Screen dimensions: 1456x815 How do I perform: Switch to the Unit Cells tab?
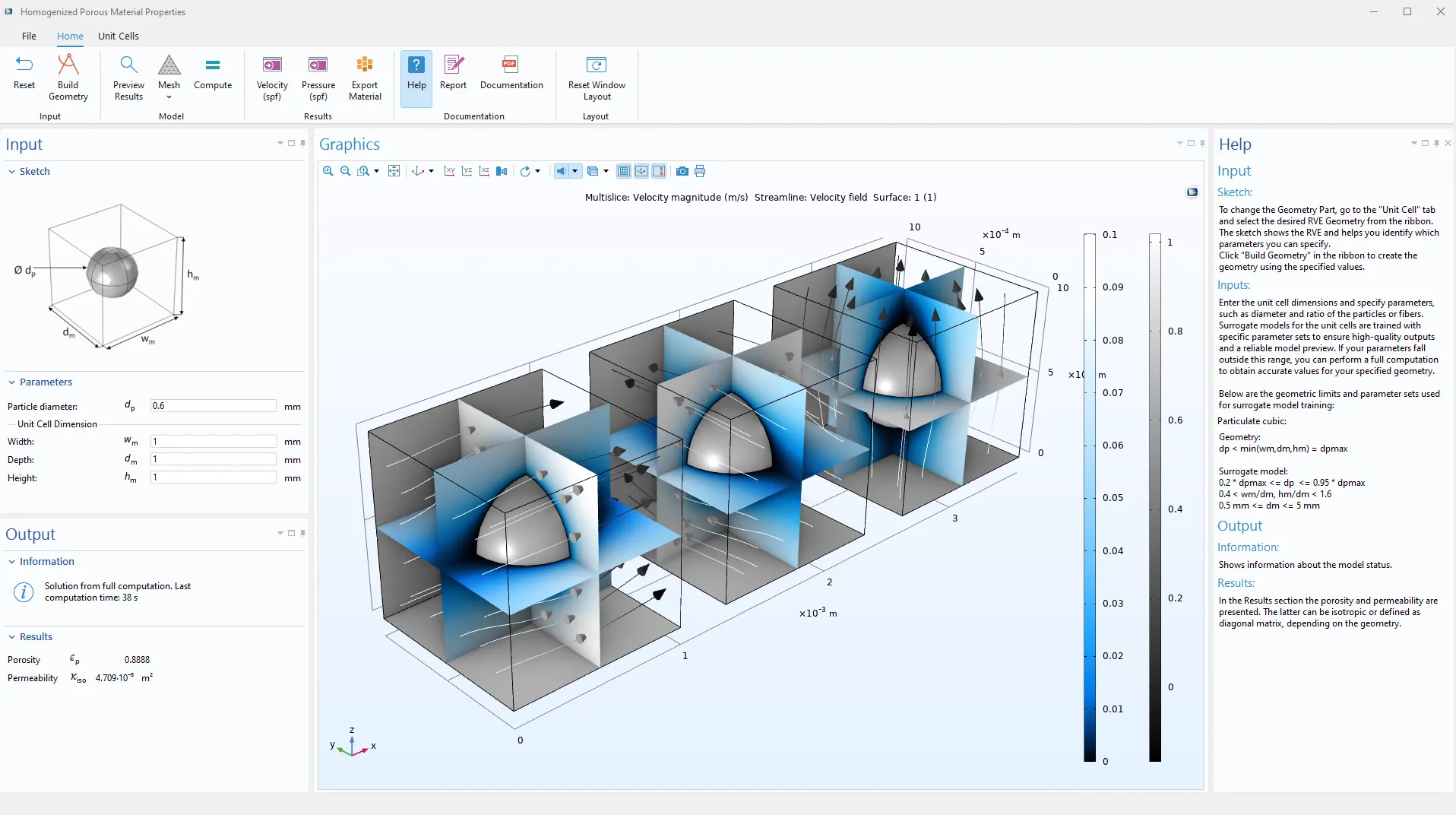tap(119, 36)
